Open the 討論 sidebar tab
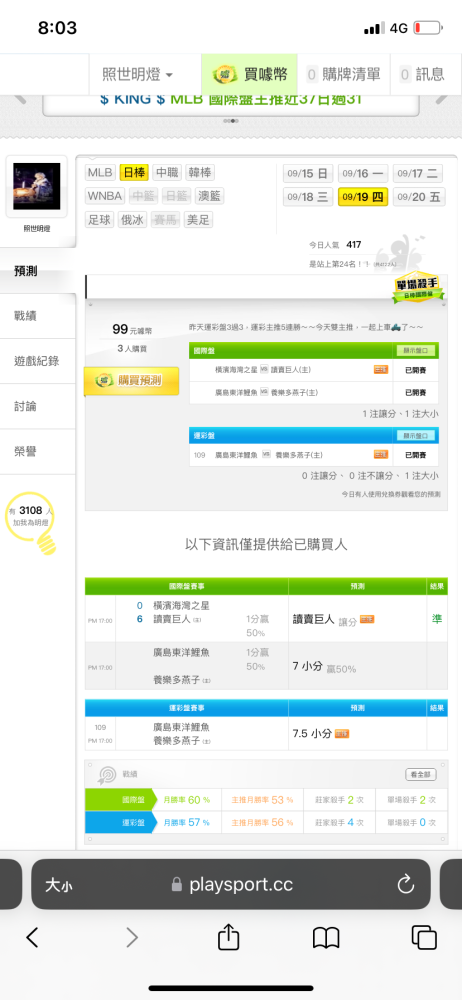 38,406
